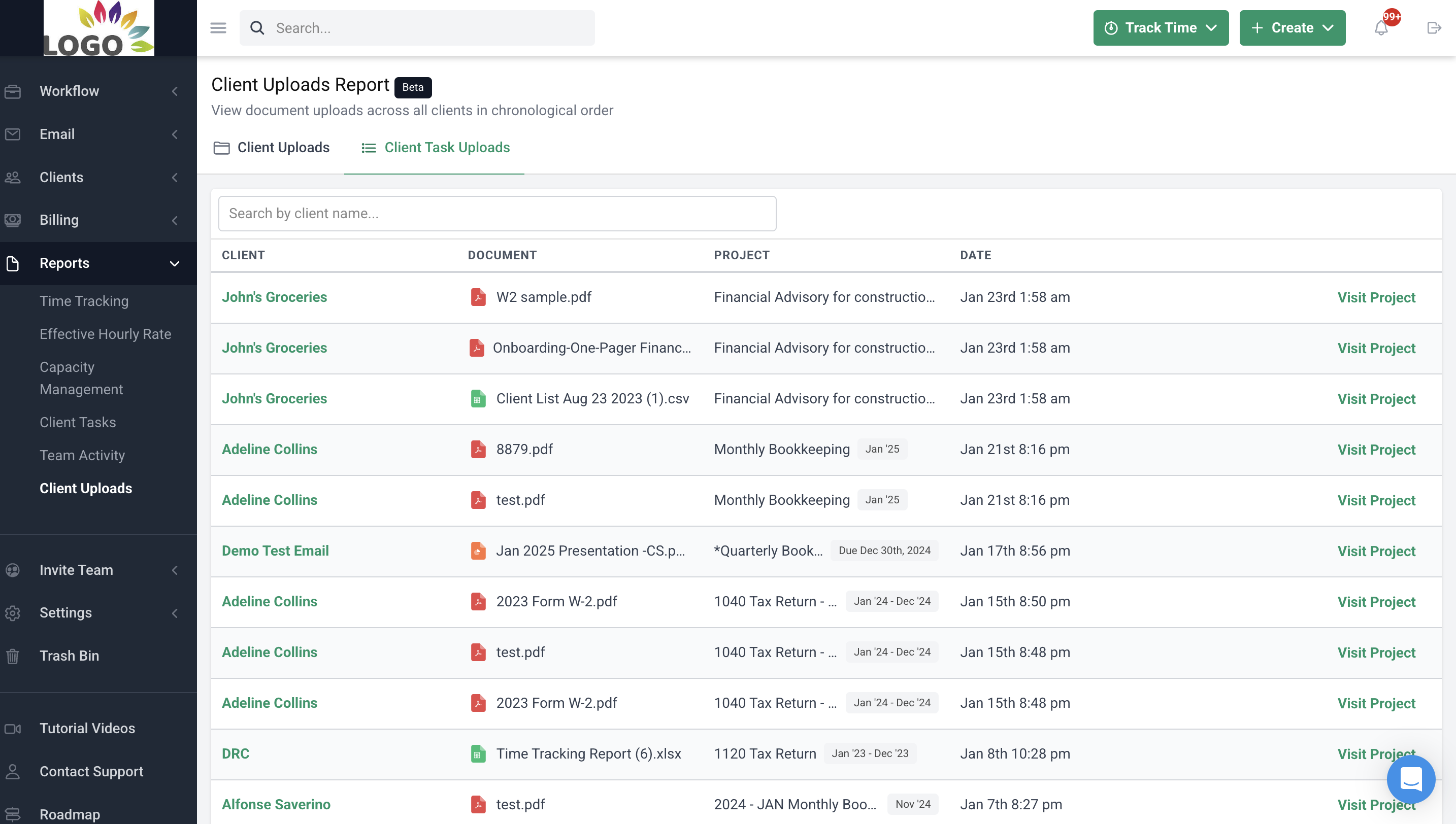Click the search magnifier icon
Screen dimensions: 1456x824
coord(257,28)
